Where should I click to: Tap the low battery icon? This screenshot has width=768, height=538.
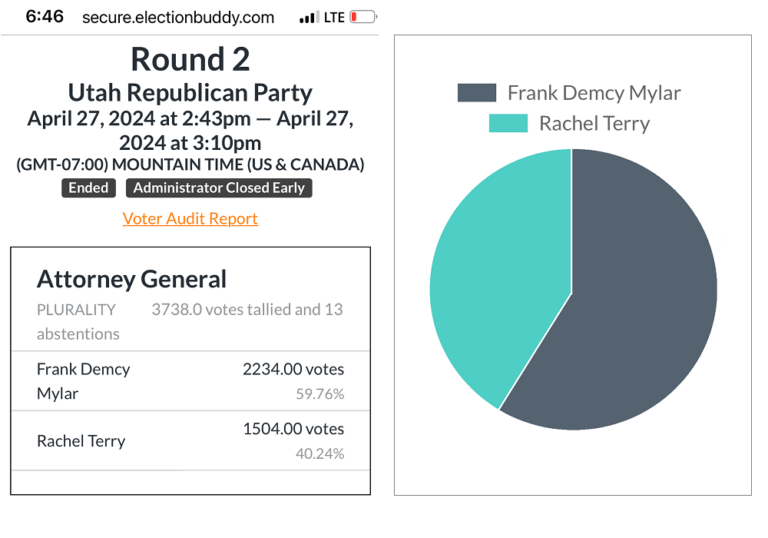pos(362,18)
